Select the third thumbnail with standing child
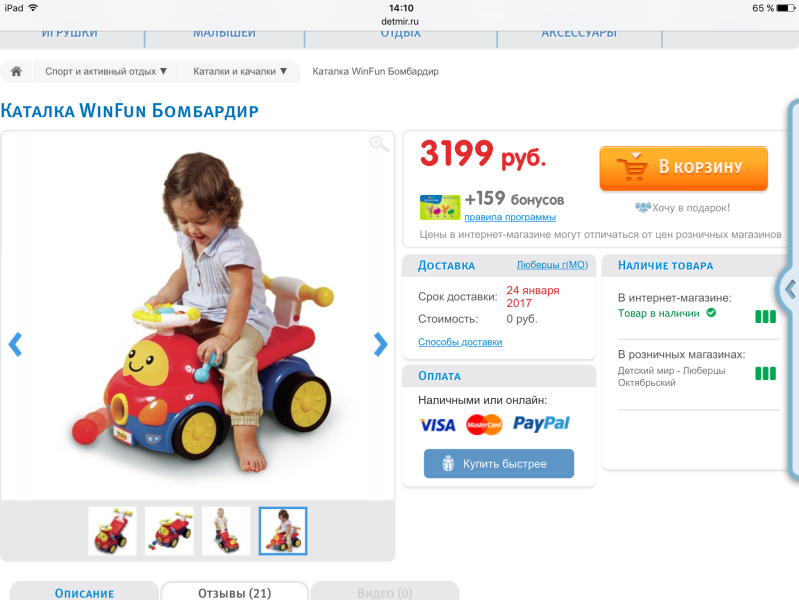799x600 pixels. tap(226, 531)
